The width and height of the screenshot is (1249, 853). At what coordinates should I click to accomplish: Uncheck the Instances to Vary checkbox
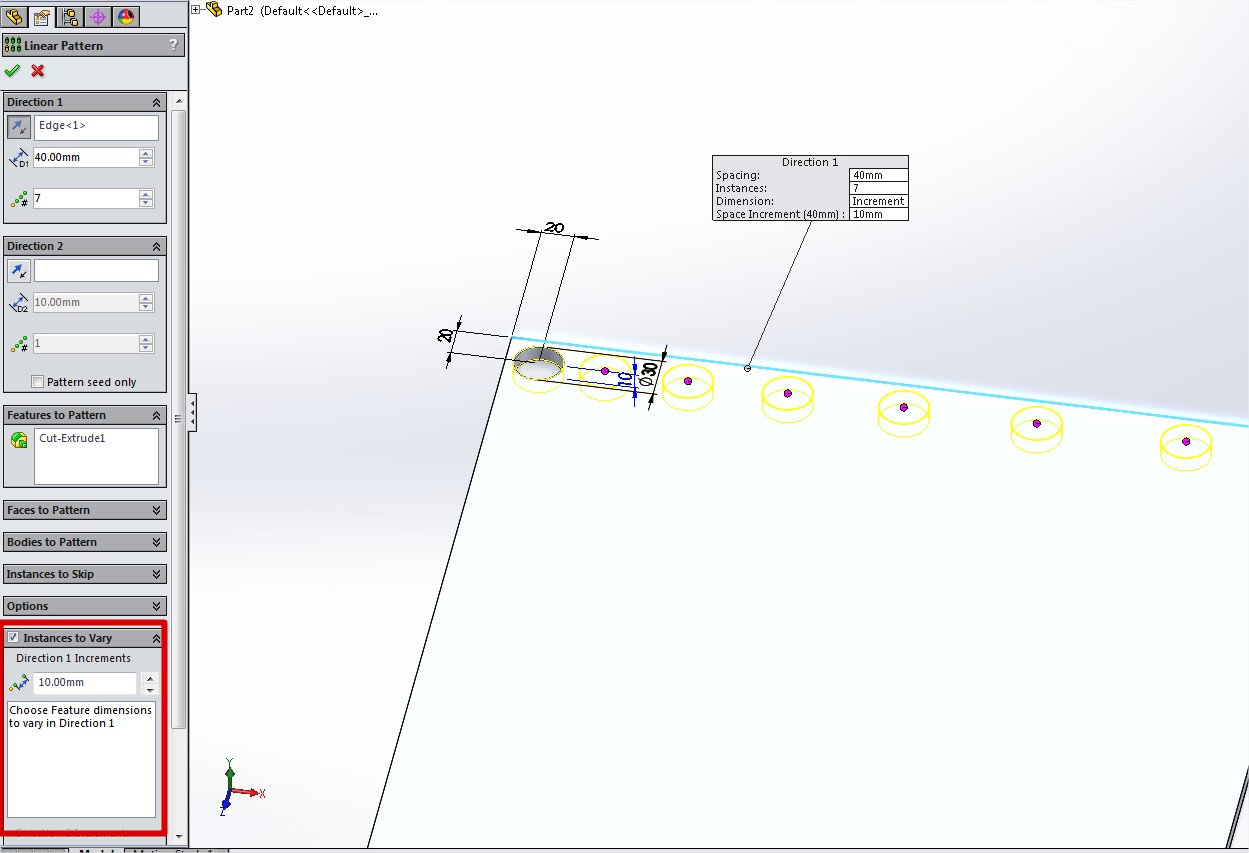click(x=13, y=638)
